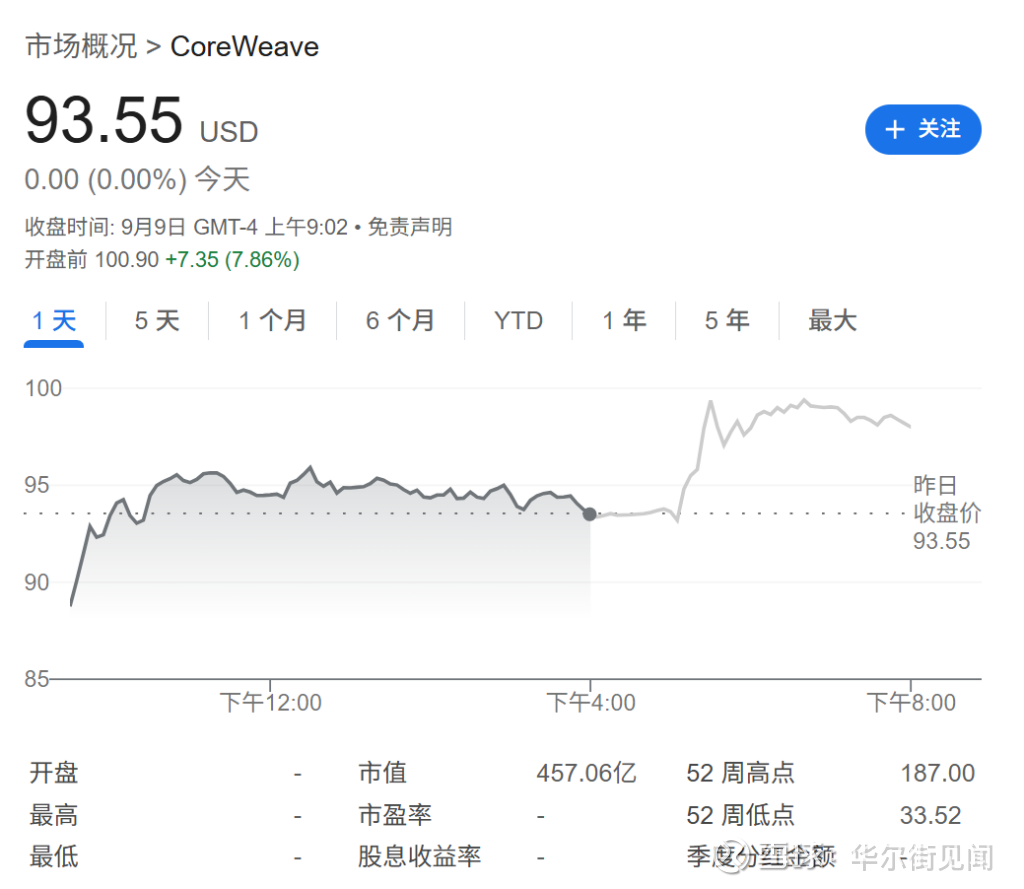Click the CoreWeave breadcrumb title

(x=244, y=46)
